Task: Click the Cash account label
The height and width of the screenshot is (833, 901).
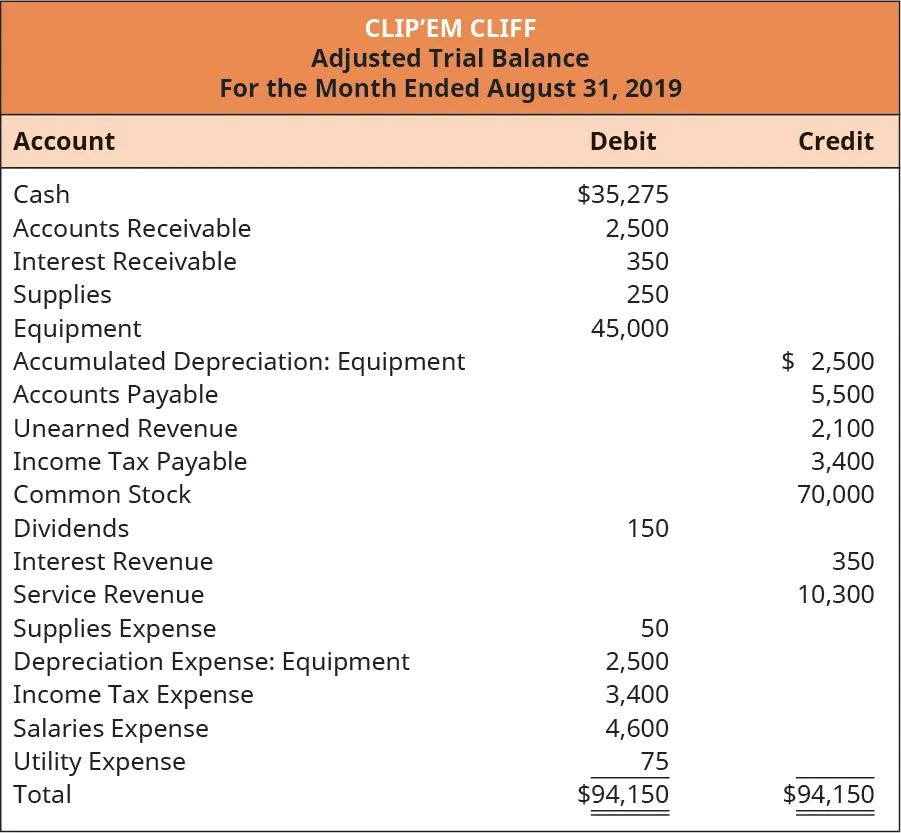Action: coord(41,195)
